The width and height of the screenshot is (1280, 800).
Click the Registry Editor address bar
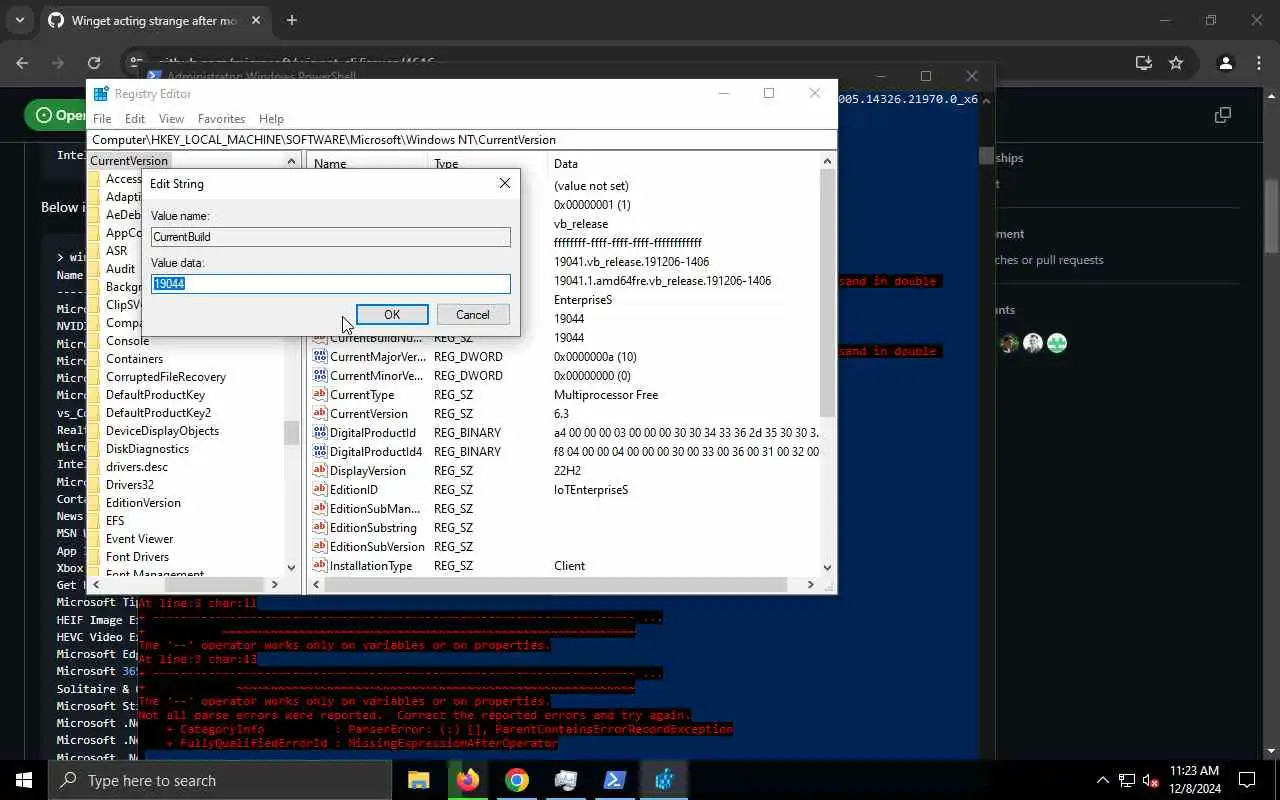(x=462, y=140)
